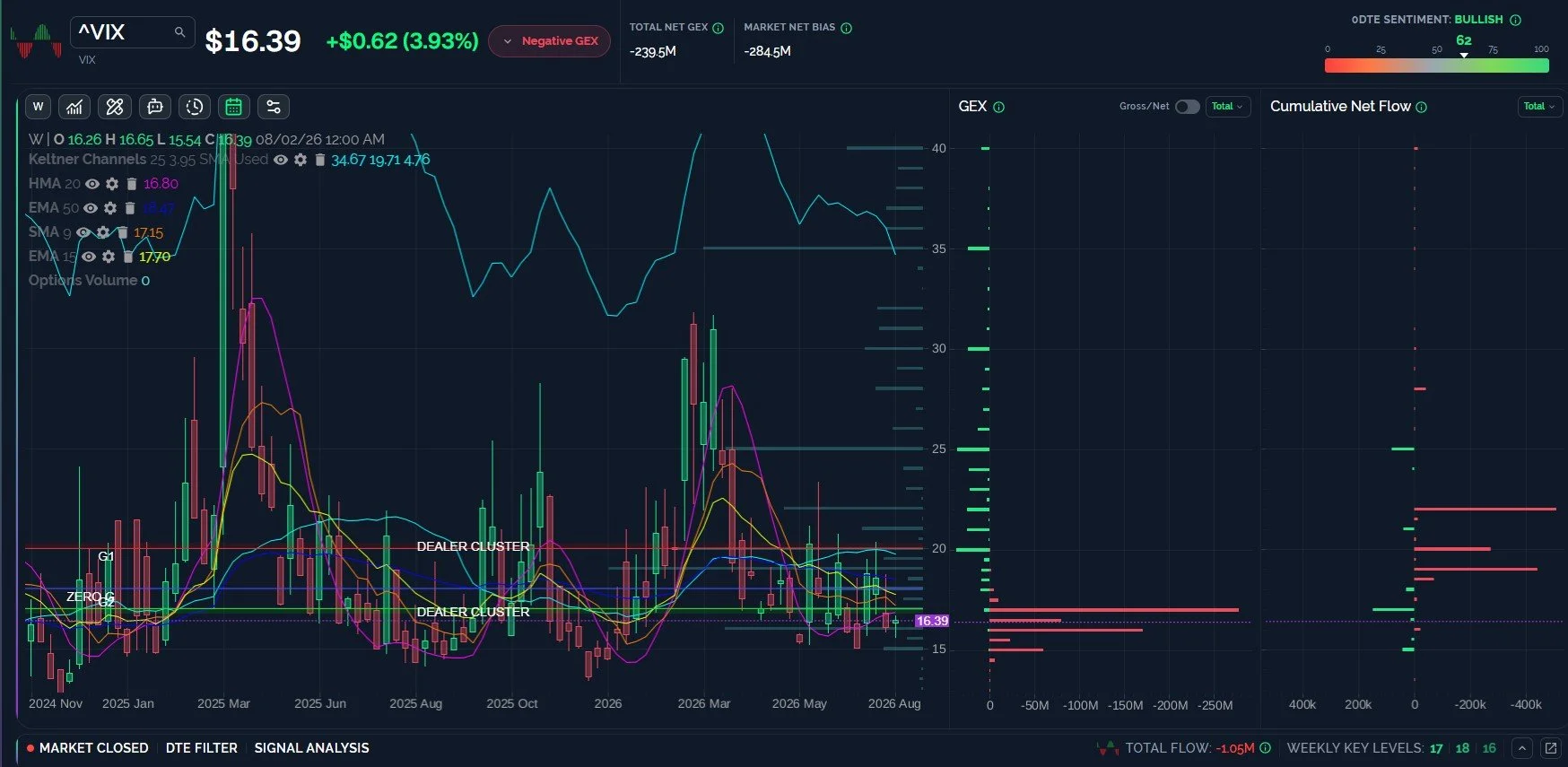
Task: Click the G1 level label
Action: pos(106,556)
